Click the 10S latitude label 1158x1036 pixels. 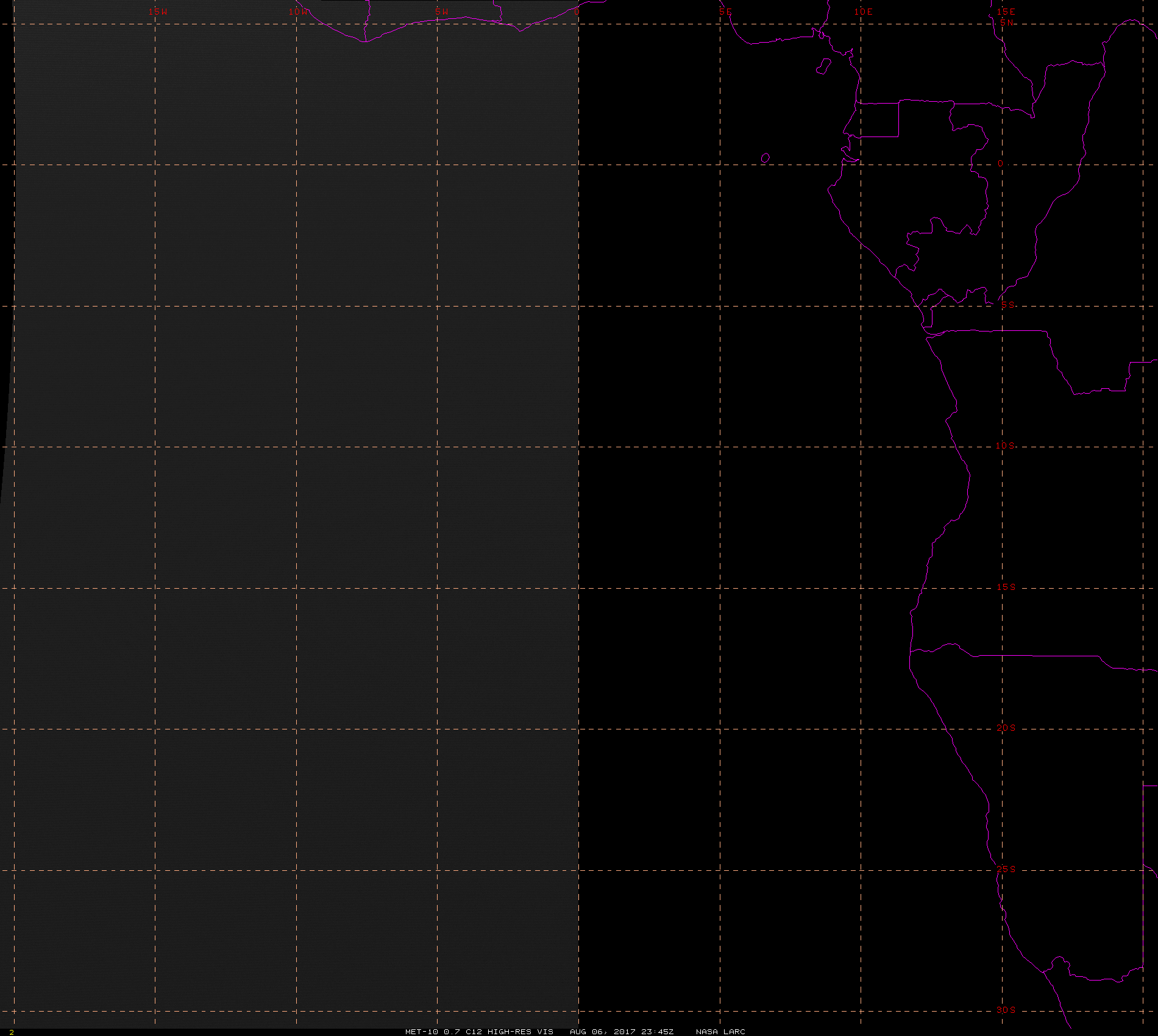[x=1006, y=445]
